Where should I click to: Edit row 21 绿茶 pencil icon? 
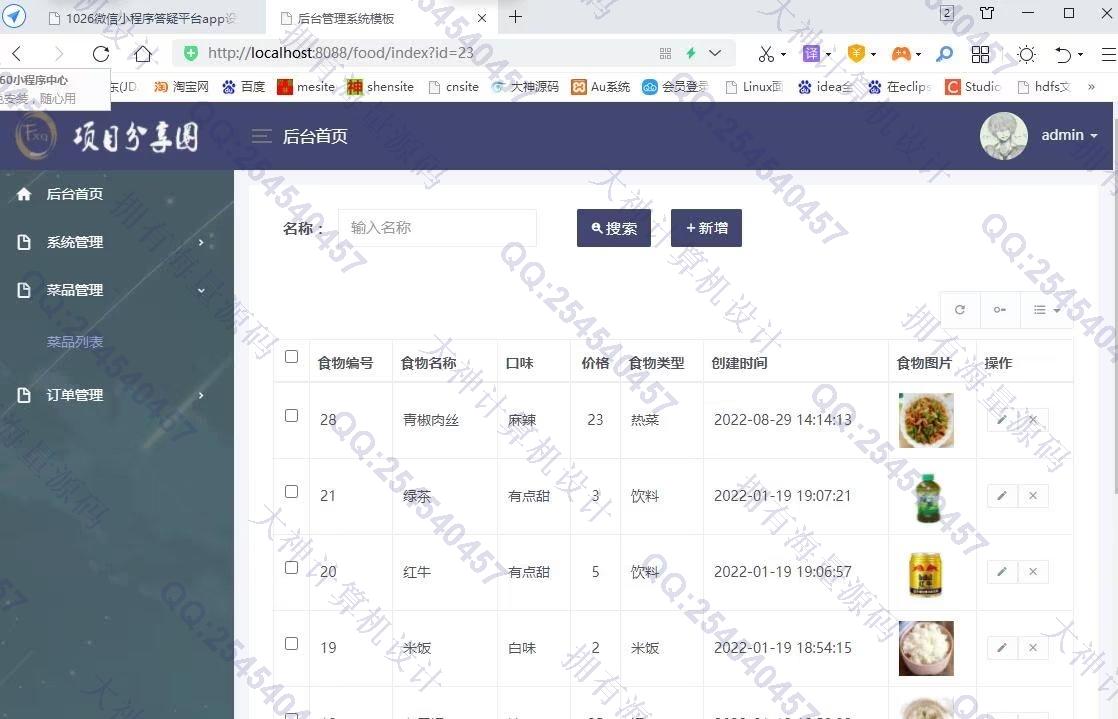(1002, 496)
